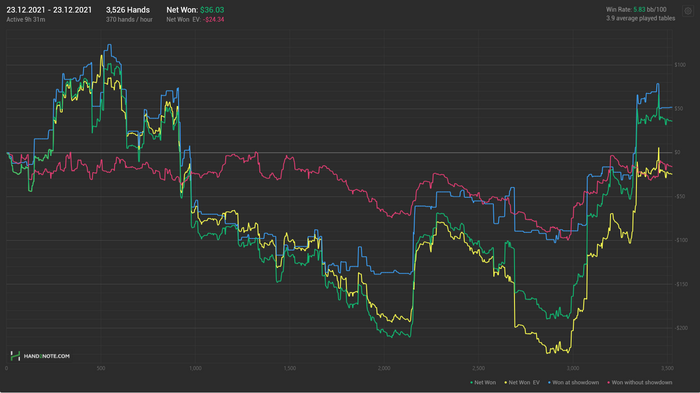This screenshot has height=393, width=700.
Task: Click the pink Won without showdown legend dot
Action: [x=608, y=383]
